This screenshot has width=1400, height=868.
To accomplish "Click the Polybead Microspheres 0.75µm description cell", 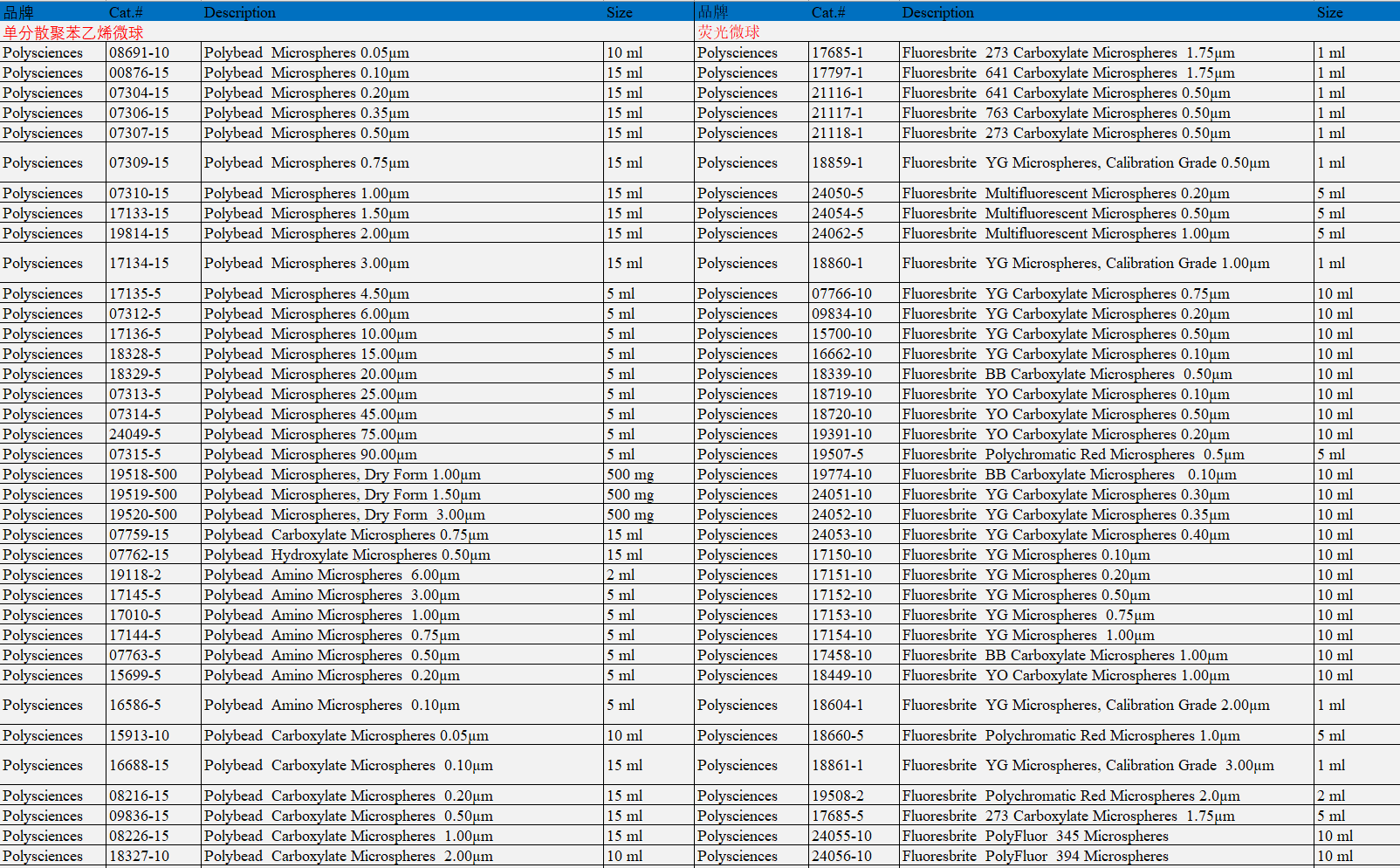I will point(306,162).
